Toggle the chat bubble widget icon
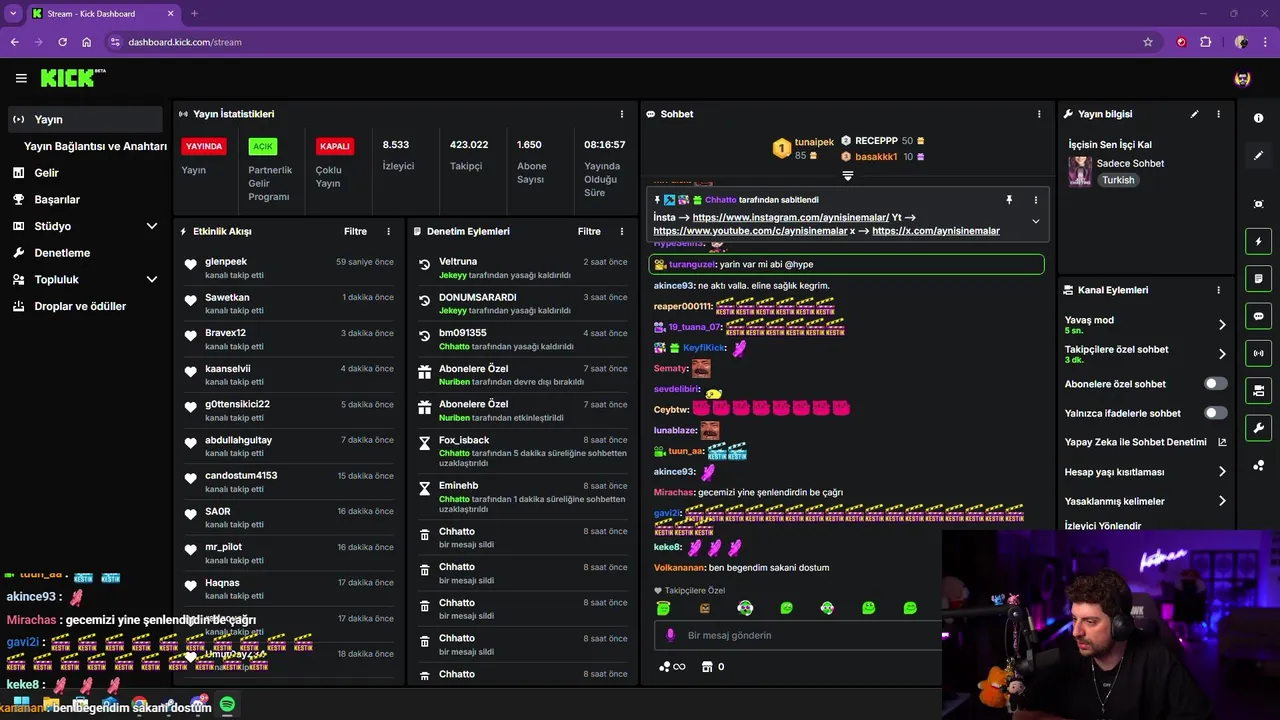The image size is (1280, 720). pos(1258,316)
